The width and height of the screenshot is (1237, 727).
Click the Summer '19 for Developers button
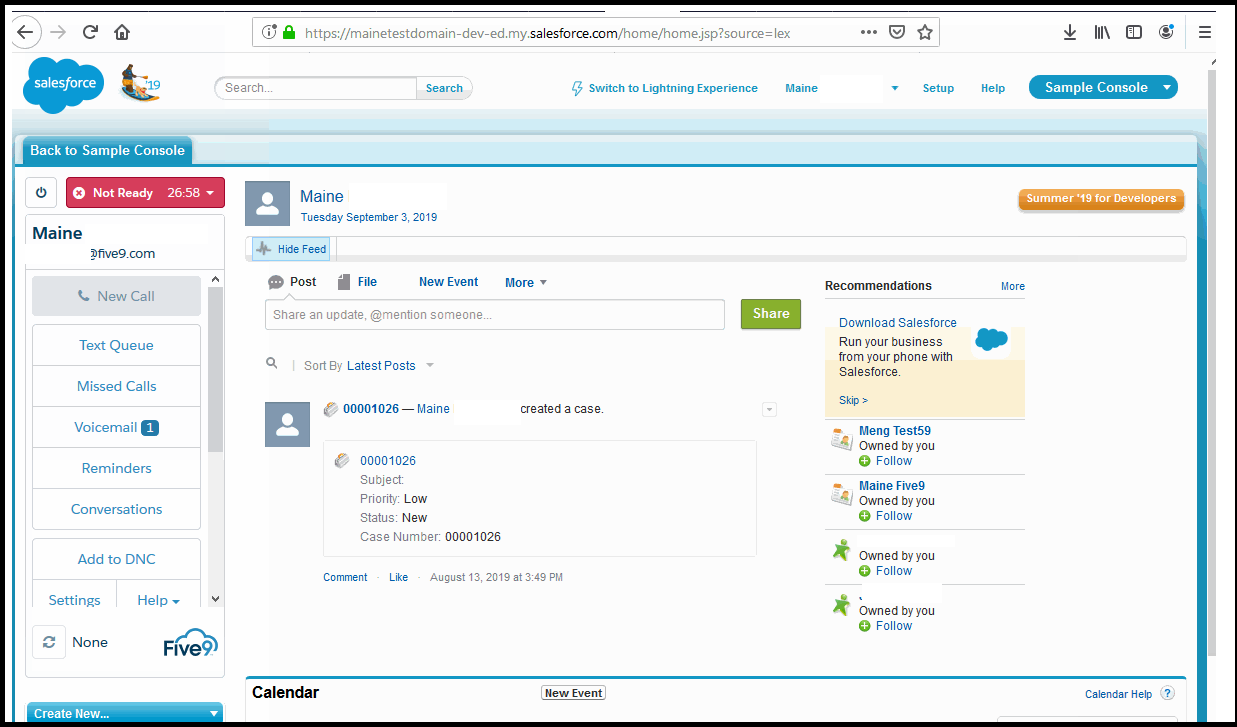(x=1101, y=199)
